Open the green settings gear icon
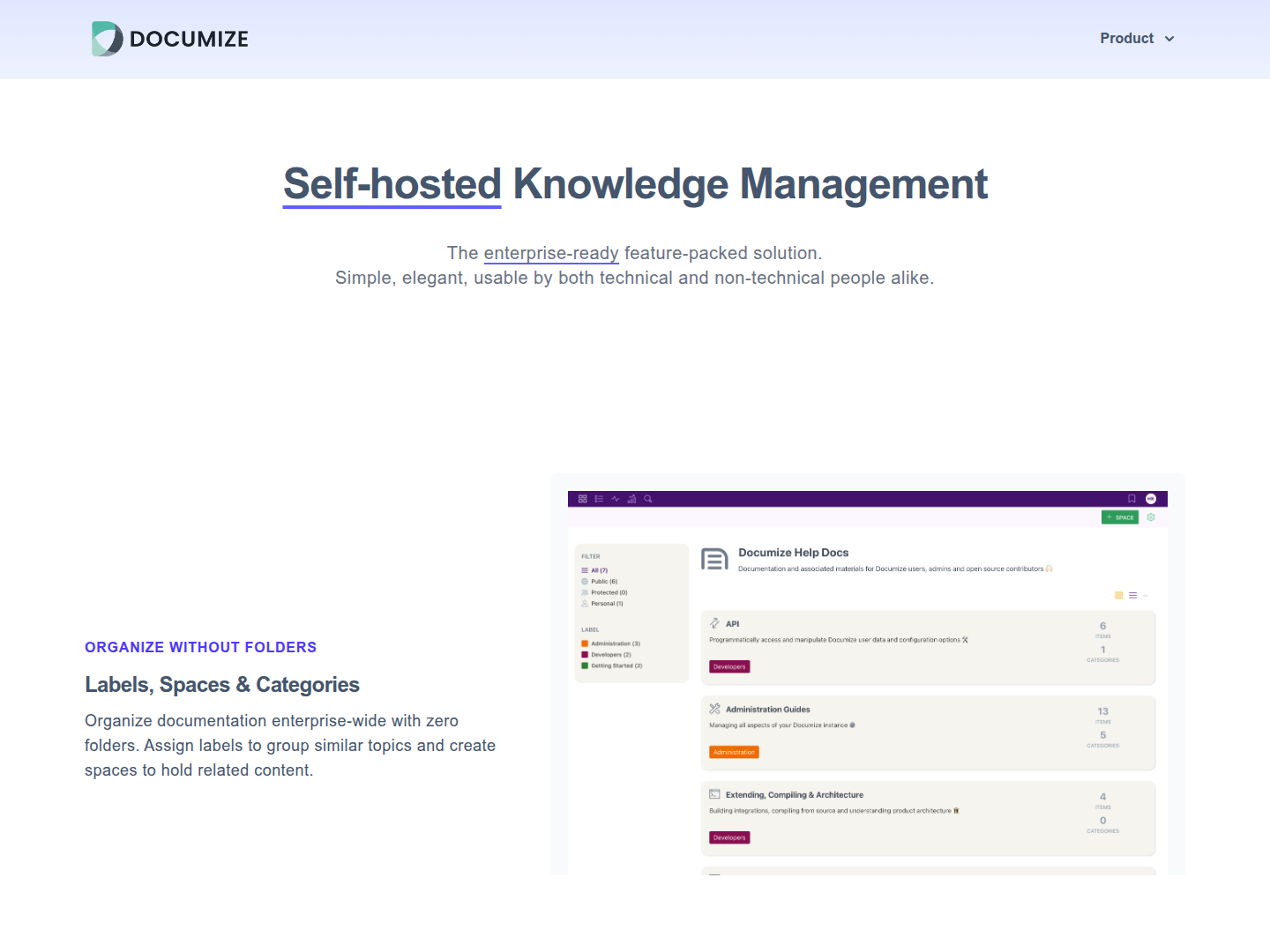This screenshot has width=1270, height=952. tap(1151, 517)
